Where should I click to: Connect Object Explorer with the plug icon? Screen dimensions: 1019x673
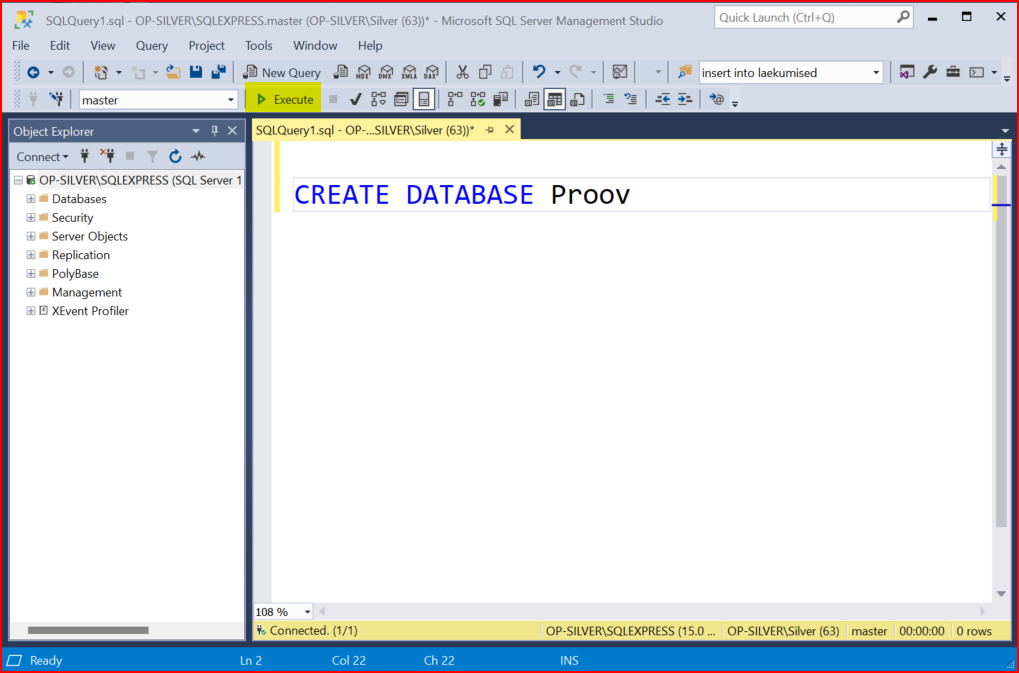tap(84, 156)
